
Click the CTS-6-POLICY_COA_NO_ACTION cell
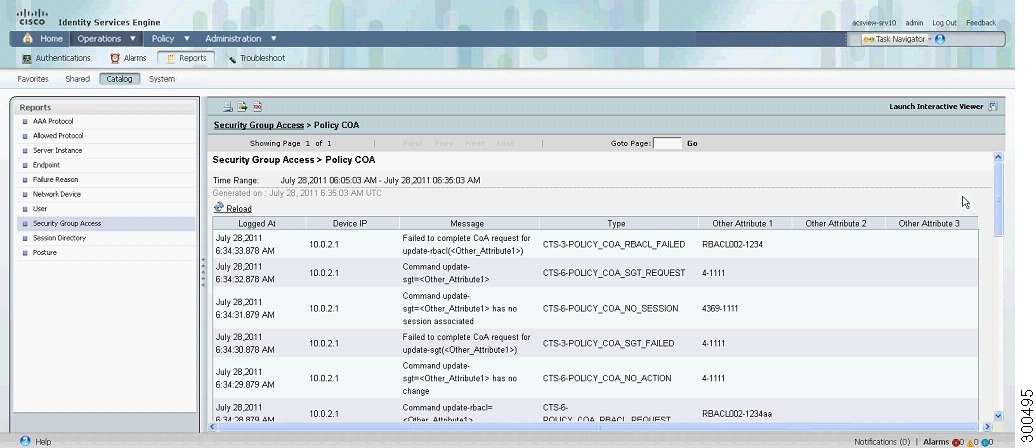[607, 378]
